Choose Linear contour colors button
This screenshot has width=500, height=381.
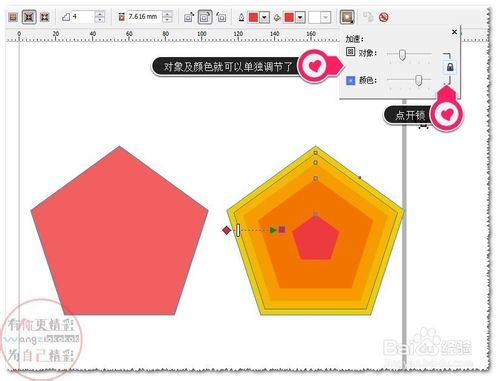click(x=189, y=17)
